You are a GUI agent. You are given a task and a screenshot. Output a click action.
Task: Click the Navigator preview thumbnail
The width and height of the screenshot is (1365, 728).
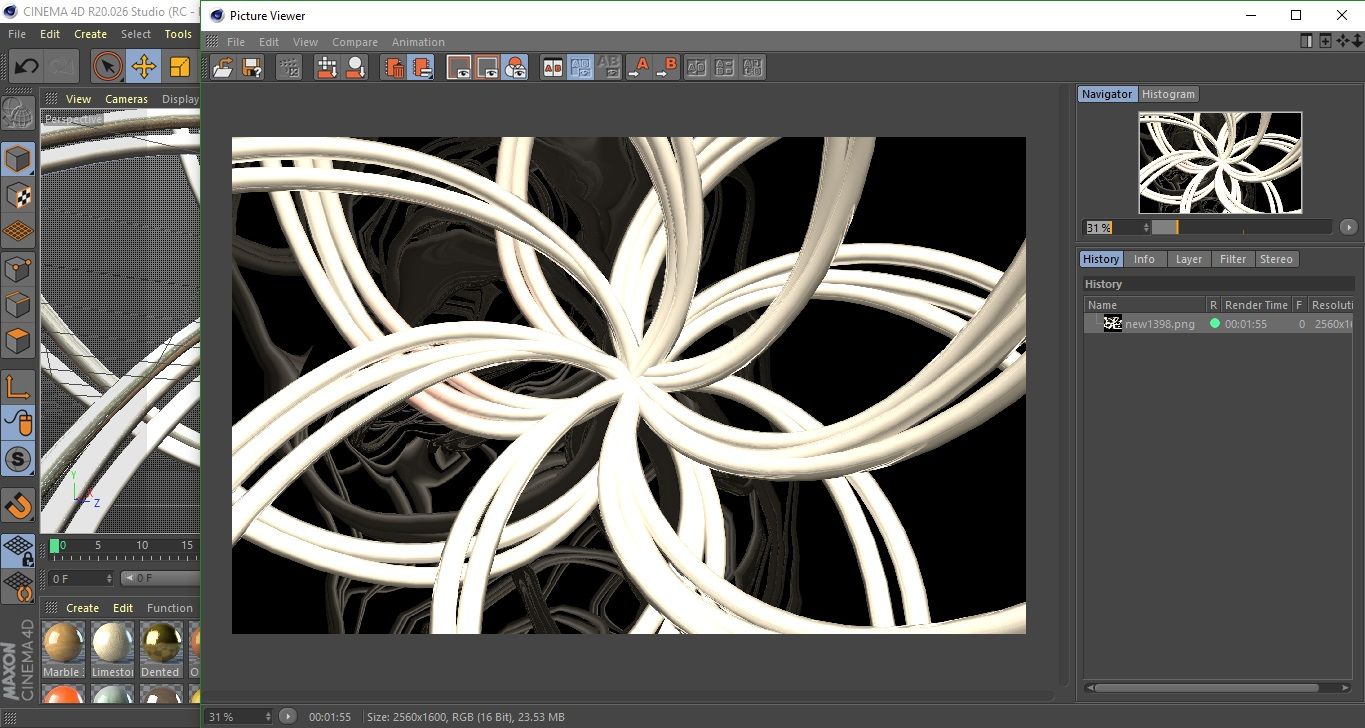[x=1220, y=162]
